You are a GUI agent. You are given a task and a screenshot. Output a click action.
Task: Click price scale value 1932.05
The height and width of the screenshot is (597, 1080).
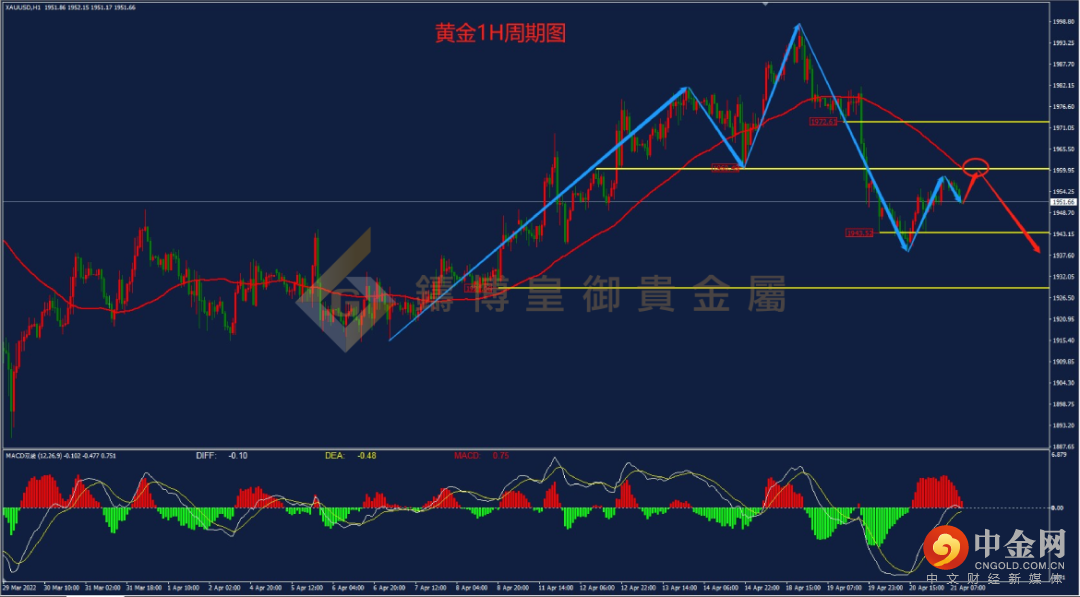1065,277
